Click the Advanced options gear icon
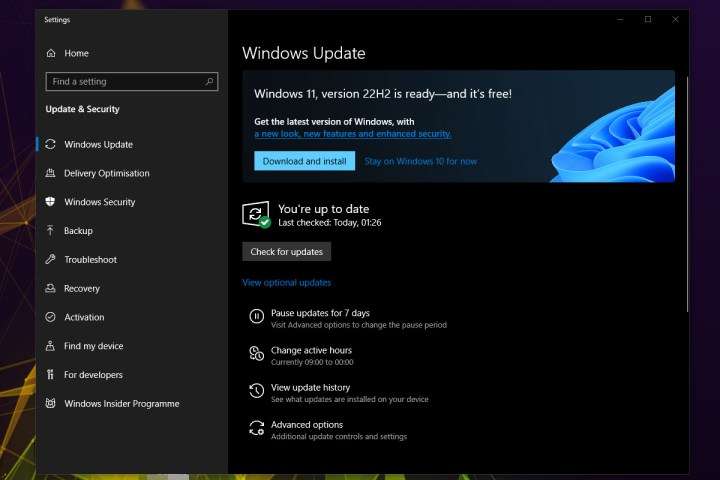The height and width of the screenshot is (480, 720). coord(257,428)
